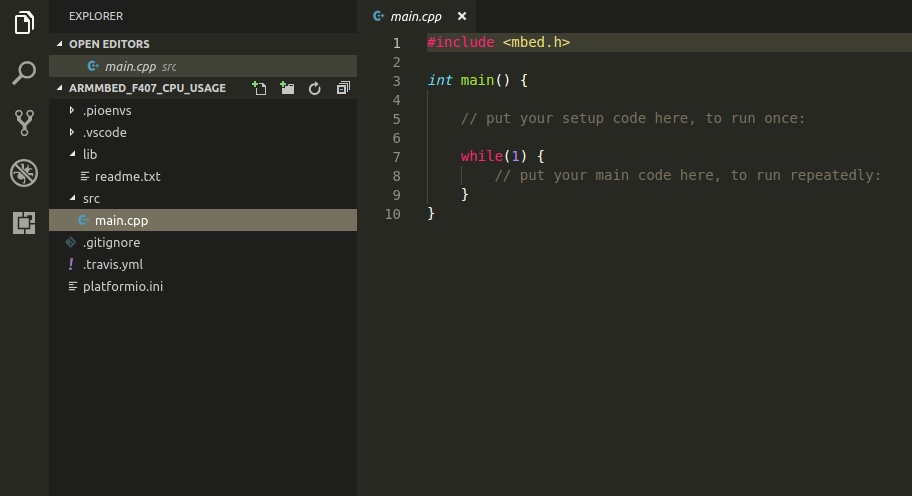Select the .vscode folder name

click(x=105, y=133)
